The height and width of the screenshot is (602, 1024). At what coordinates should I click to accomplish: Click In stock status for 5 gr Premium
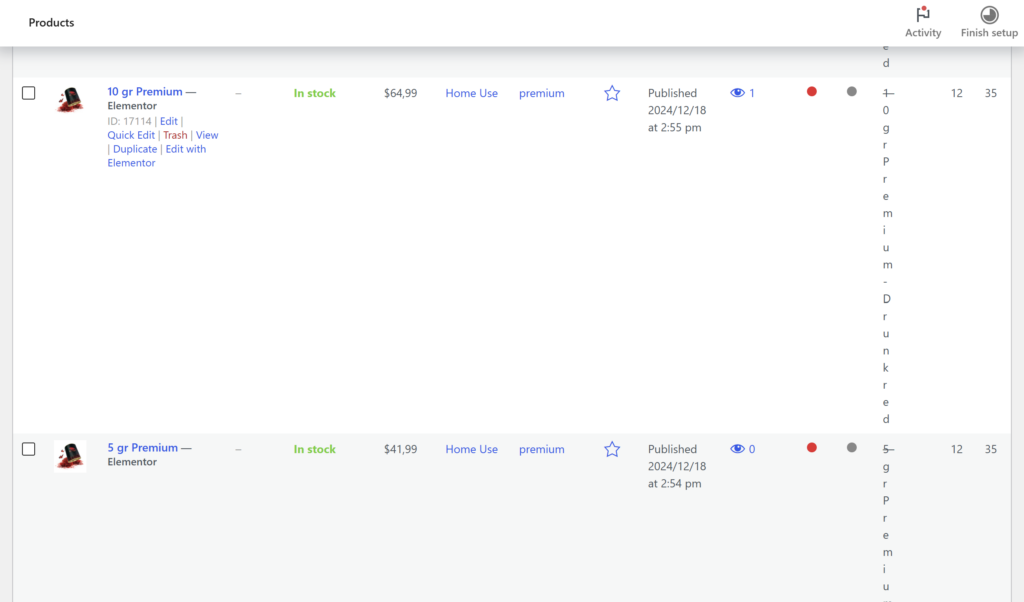[x=314, y=449]
